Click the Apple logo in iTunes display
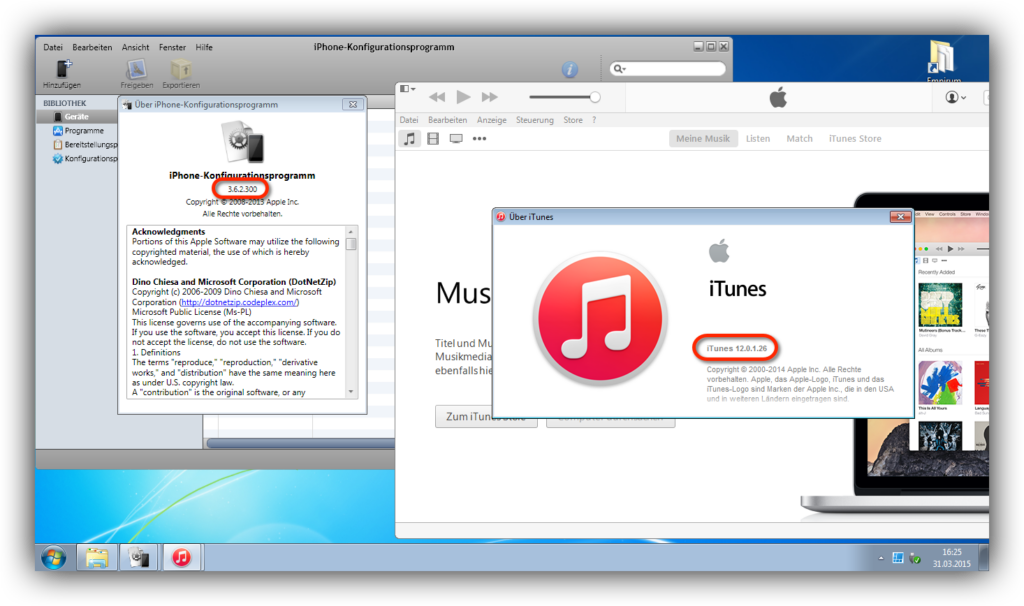Image resolution: width=1024 pixels, height=606 pixels. click(778, 98)
